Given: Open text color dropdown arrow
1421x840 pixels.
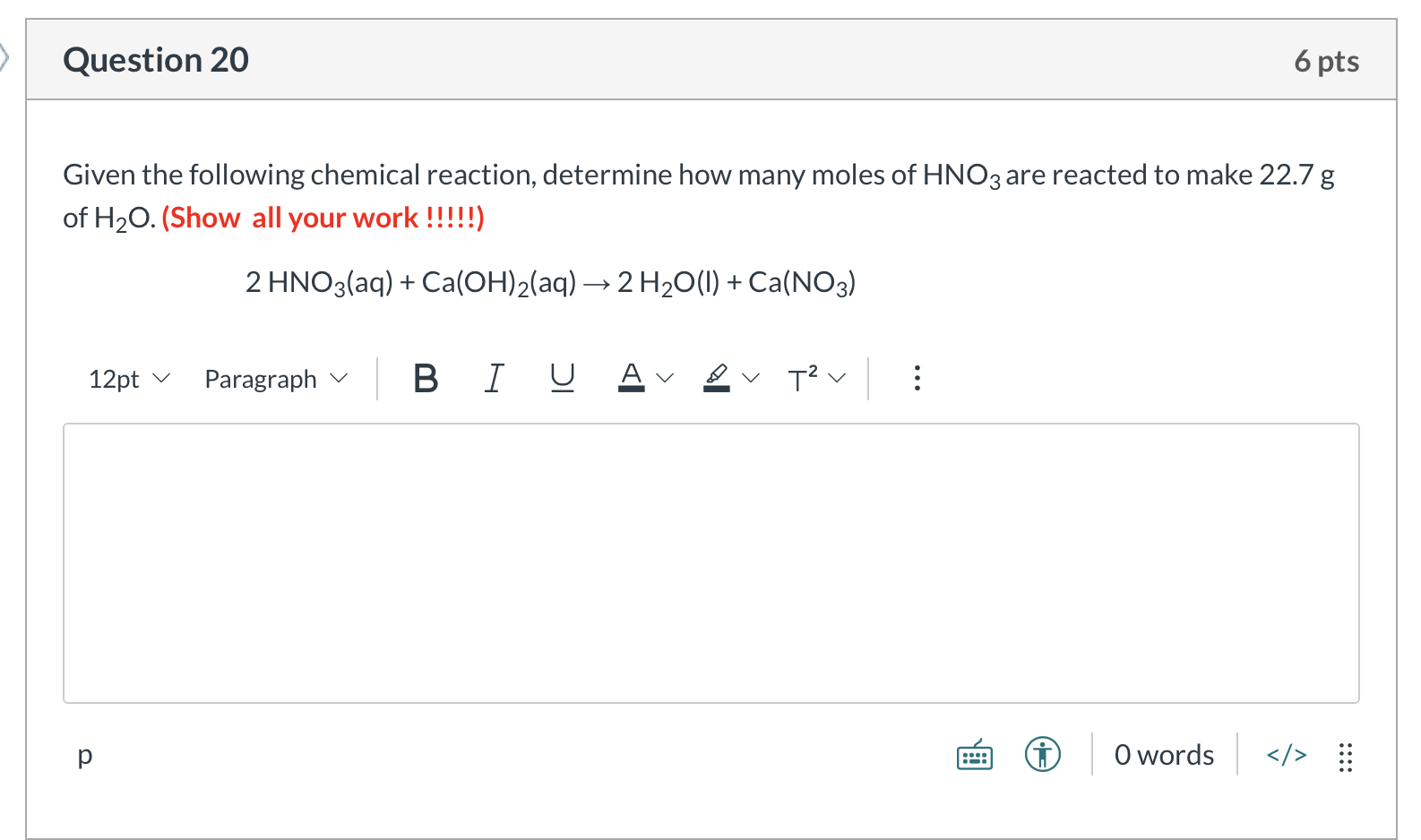Looking at the screenshot, I should point(664,379).
